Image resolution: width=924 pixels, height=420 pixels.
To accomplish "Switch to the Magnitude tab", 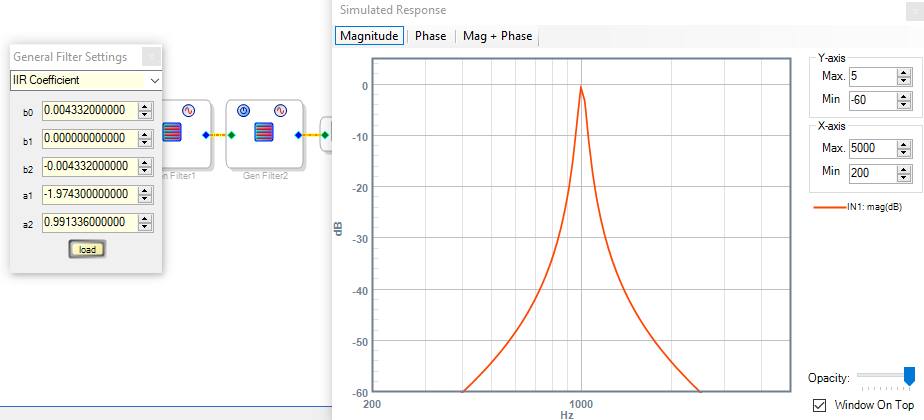I will [369, 36].
